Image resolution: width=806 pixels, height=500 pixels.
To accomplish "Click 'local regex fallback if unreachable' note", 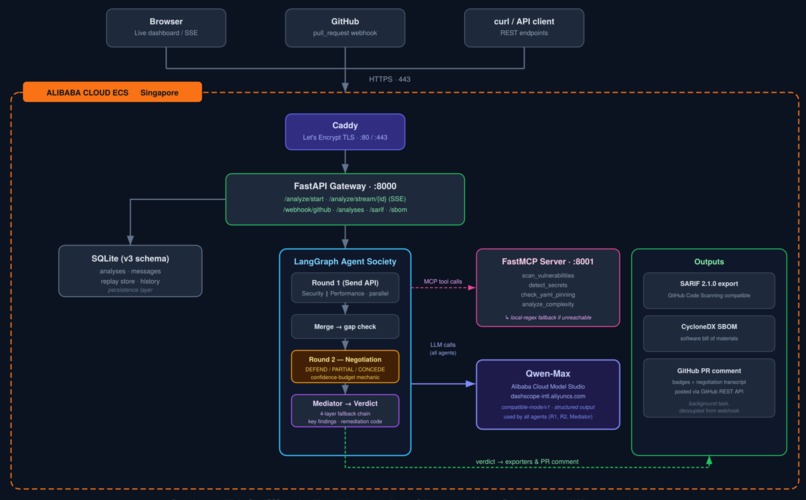I will pos(548,318).
